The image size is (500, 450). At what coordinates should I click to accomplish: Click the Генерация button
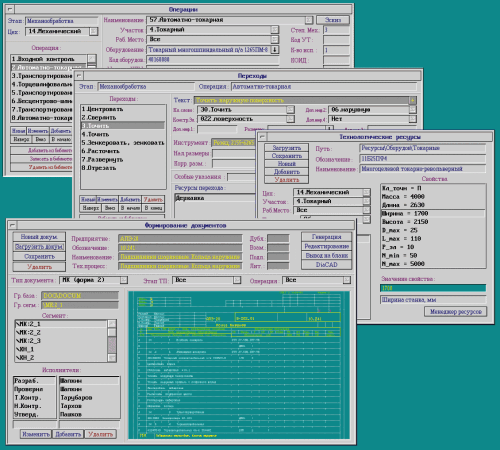coord(326,237)
